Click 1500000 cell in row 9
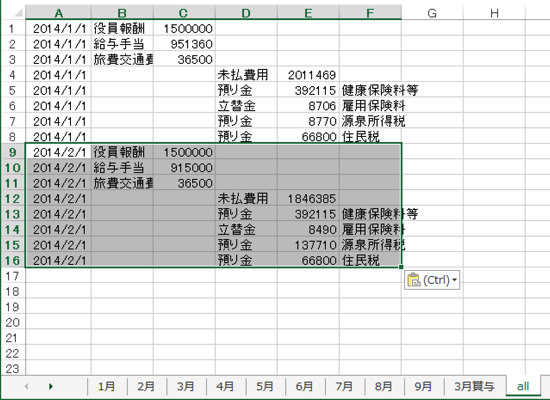550x400 pixels. [184, 152]
